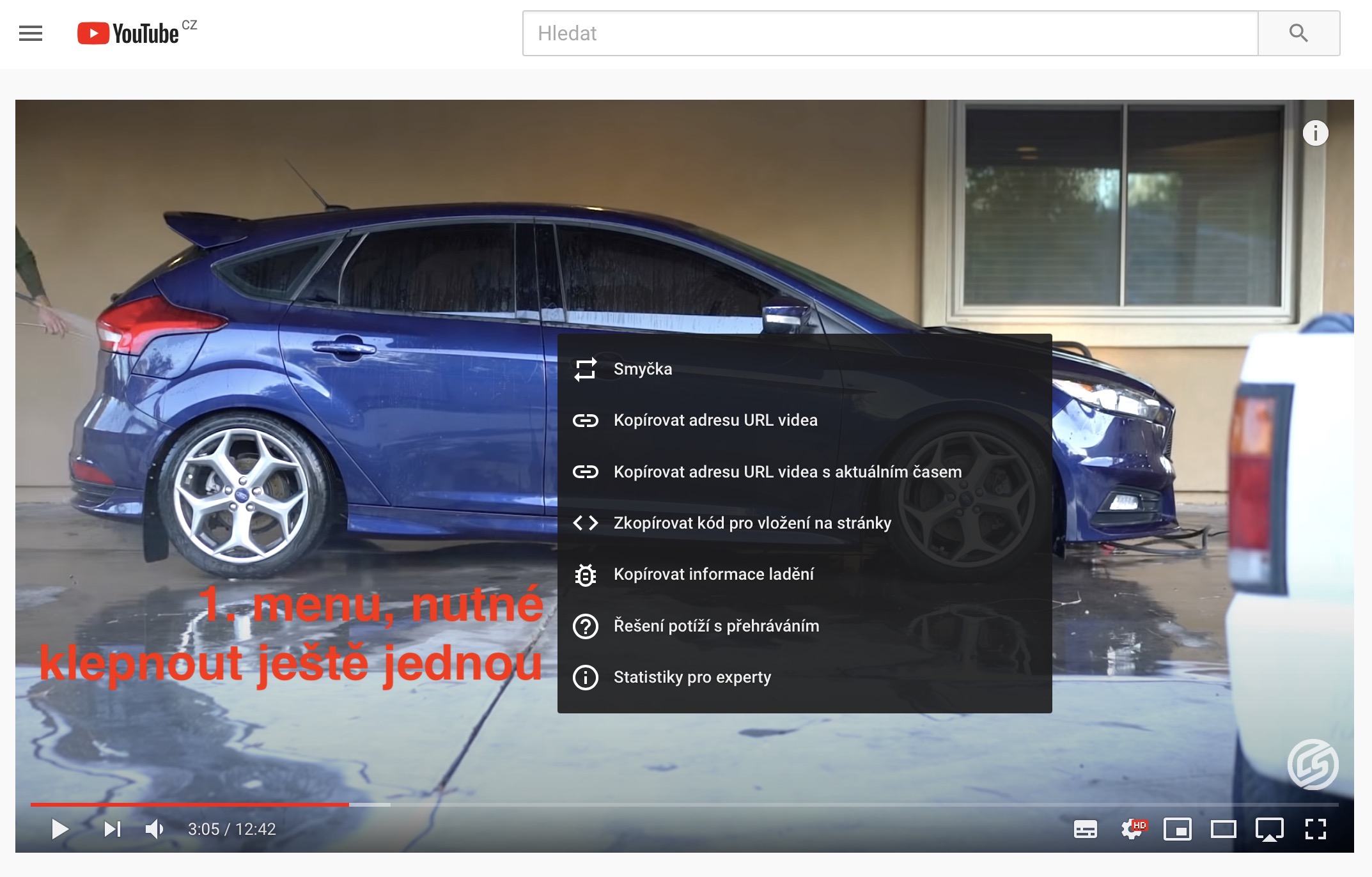Open the info cards icon on video
Screen dimensions: 1372x877
pyautogui.click(x=1315, y=133)
